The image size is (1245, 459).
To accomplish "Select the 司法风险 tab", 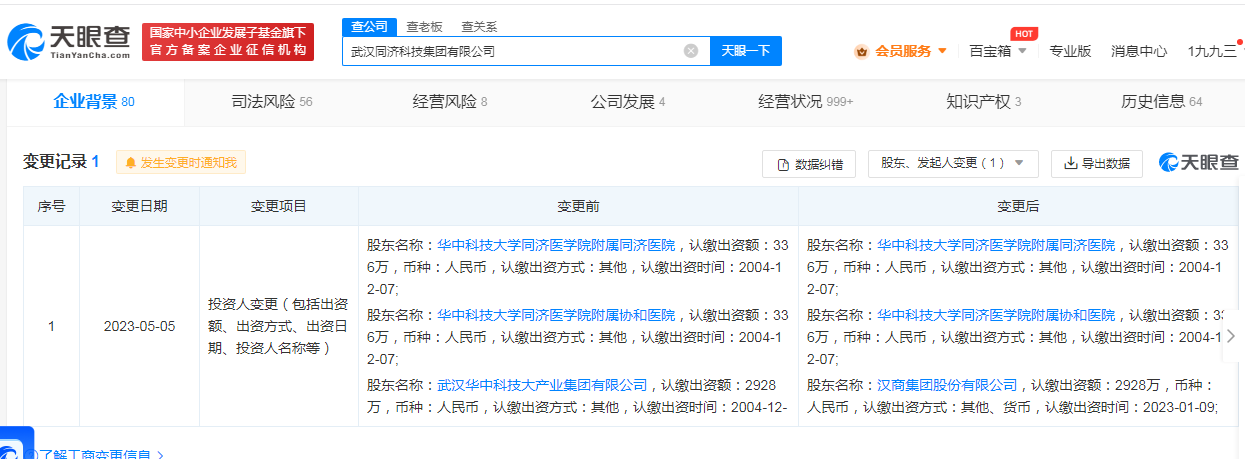I will coord(271,101).
